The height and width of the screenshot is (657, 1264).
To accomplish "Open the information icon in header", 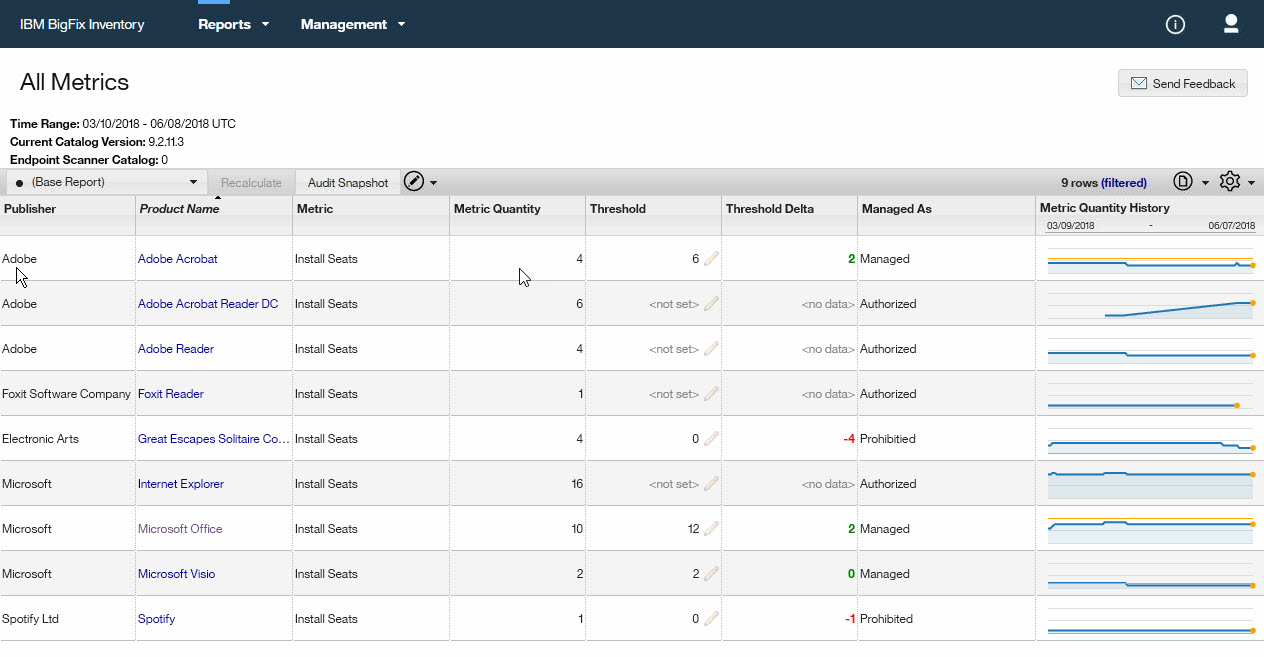I will tap(1175, 24).
